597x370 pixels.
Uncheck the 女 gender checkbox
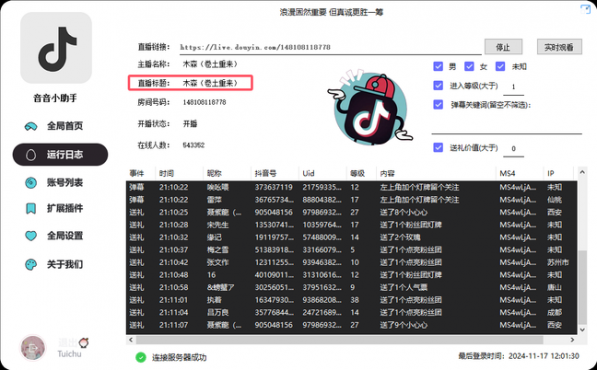coord(469,67)
